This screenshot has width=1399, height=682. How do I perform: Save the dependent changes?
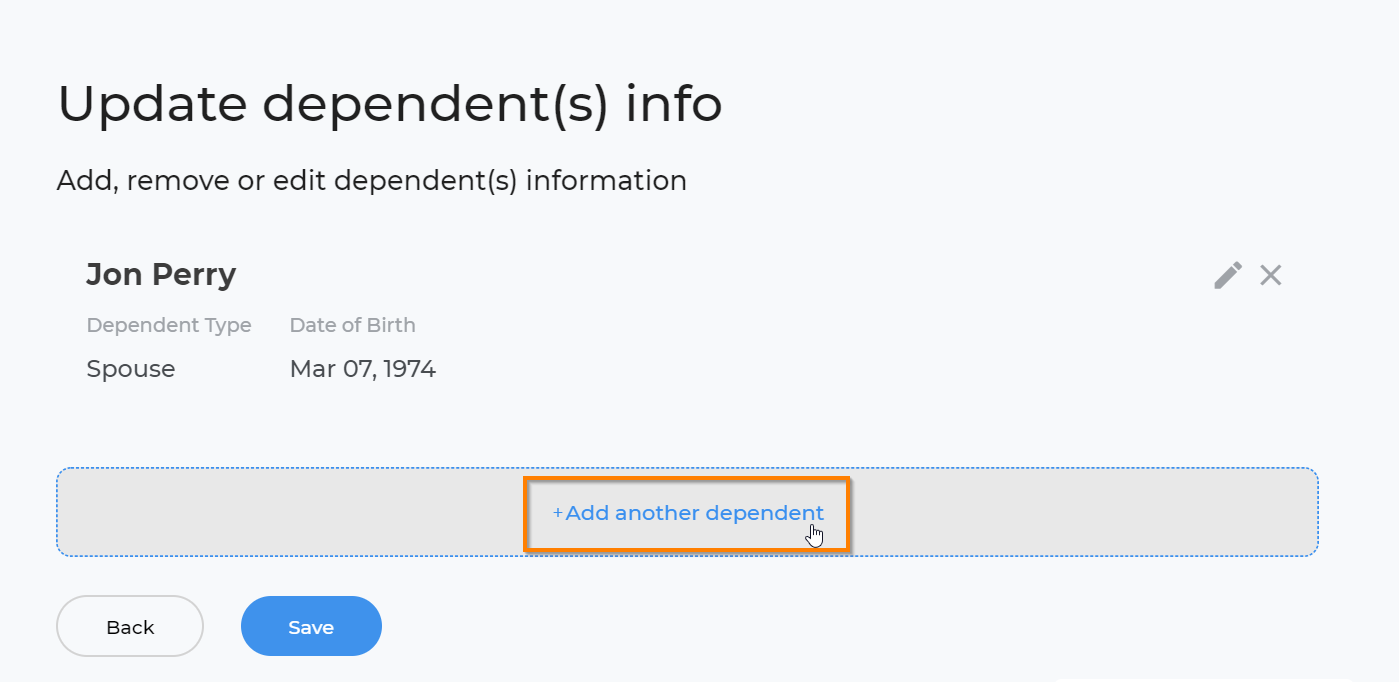pyautogui.click(x=311, y=627)
